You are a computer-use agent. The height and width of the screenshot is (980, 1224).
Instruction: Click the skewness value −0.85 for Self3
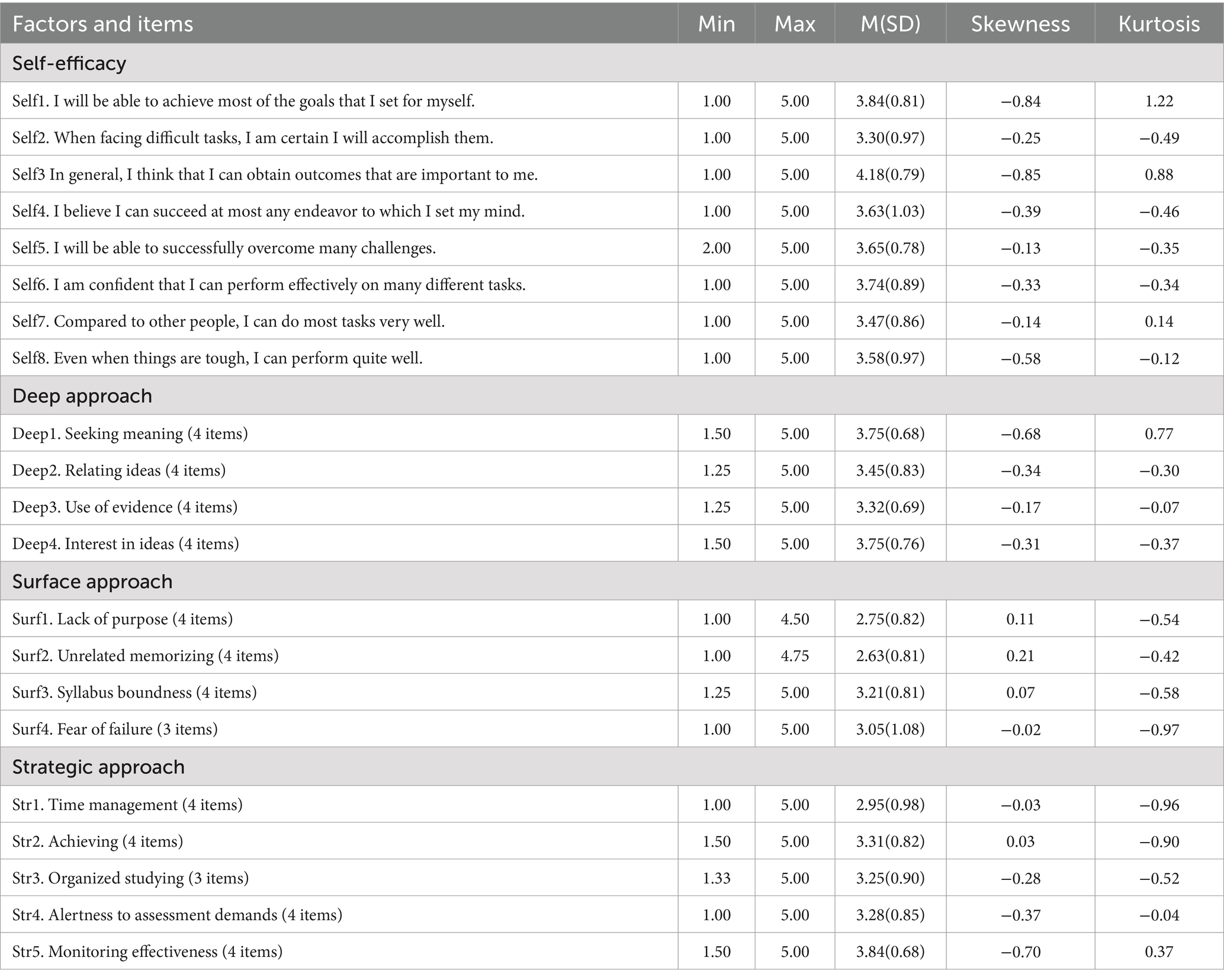(1020, 175)
